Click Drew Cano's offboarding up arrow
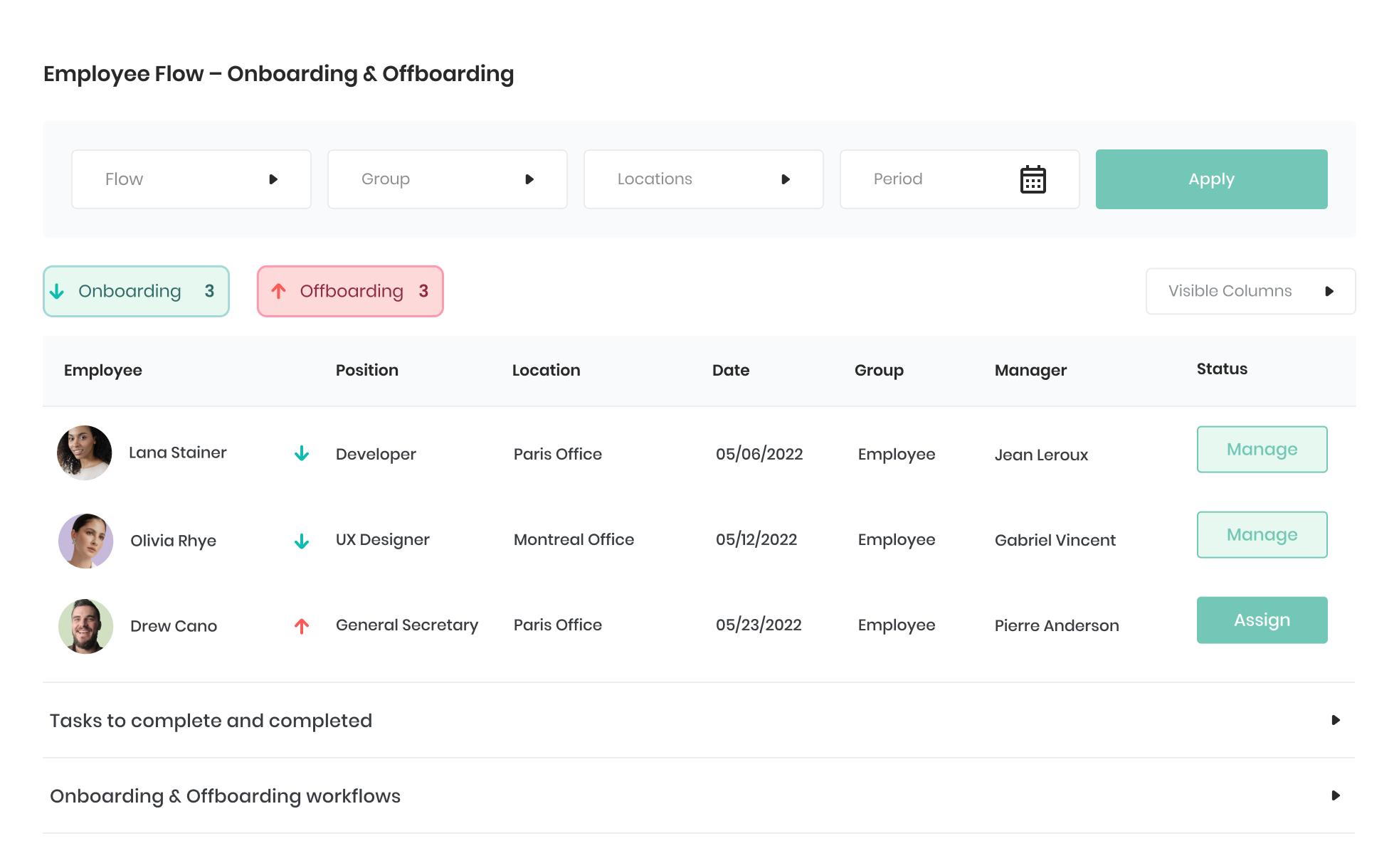Screen dimensions: 1399x868 pos(302,626)
